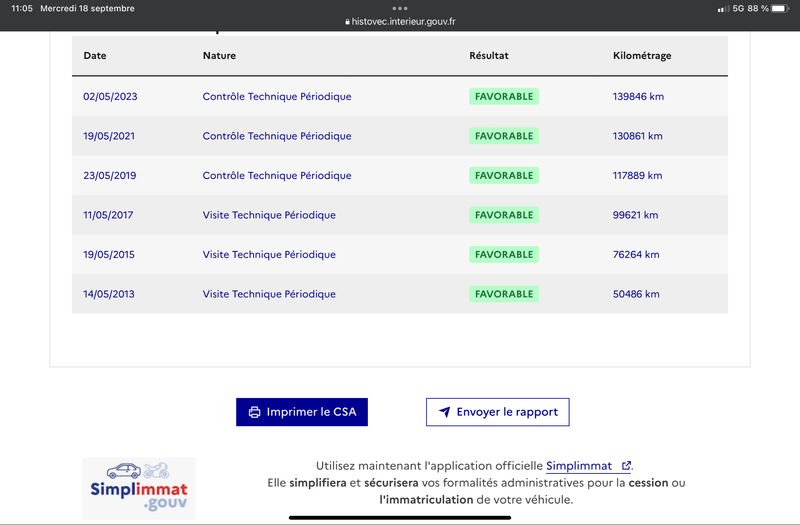Tap the padlock icon in the address bar

pyautogui.click(x=347, y=22)
